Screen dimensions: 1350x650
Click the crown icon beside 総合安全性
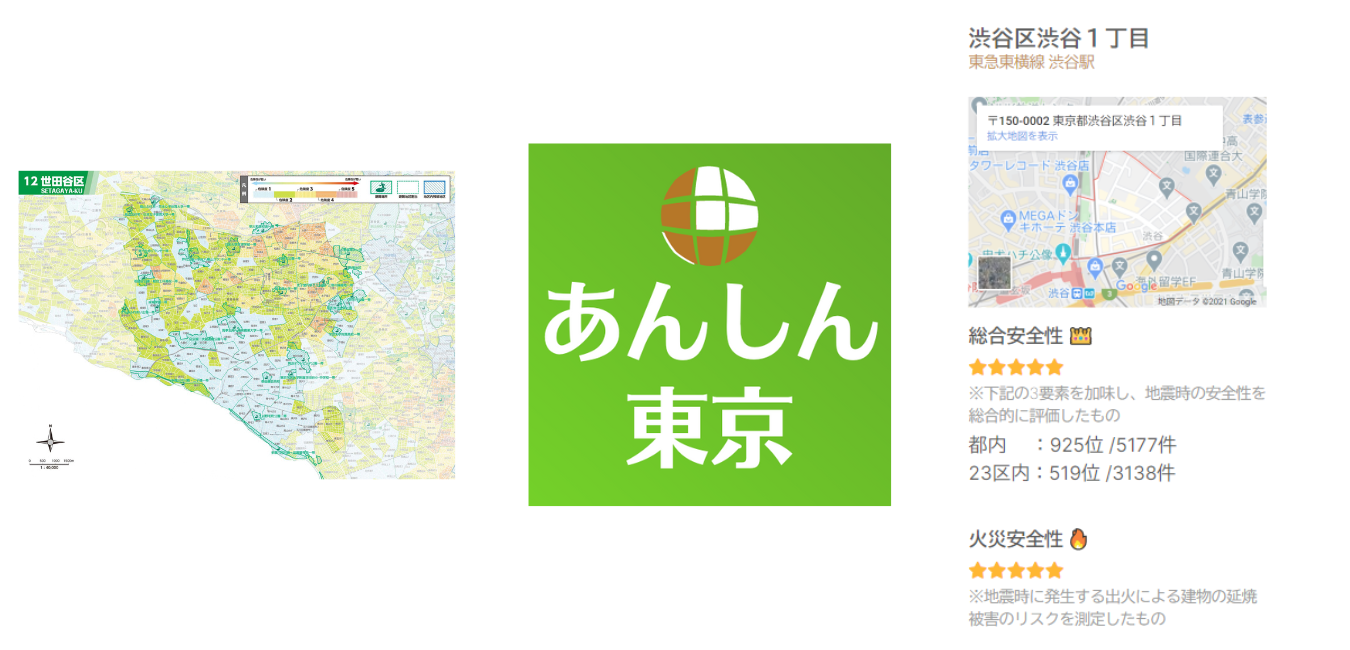coord(1080,336)
